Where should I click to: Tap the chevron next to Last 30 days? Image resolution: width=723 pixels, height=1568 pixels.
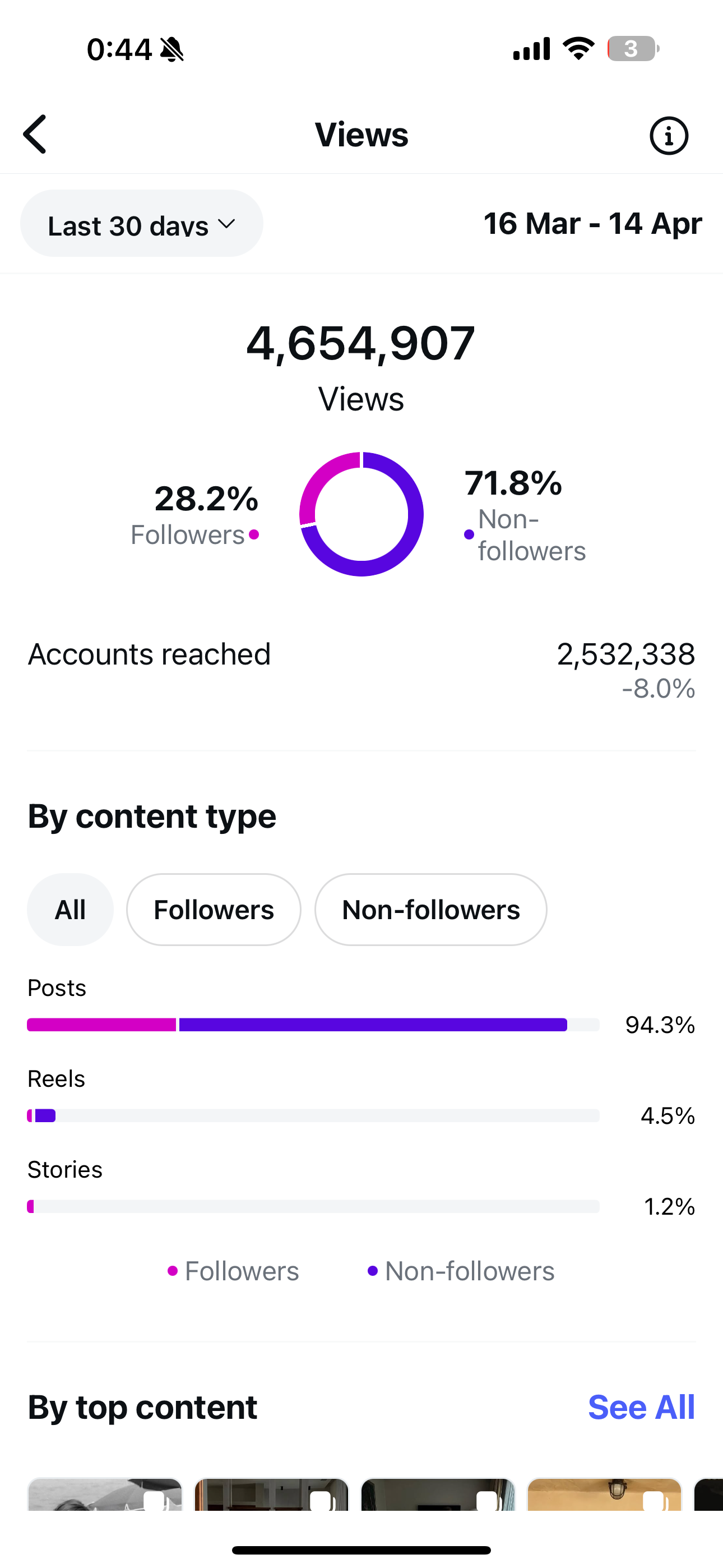click(226, 224)
